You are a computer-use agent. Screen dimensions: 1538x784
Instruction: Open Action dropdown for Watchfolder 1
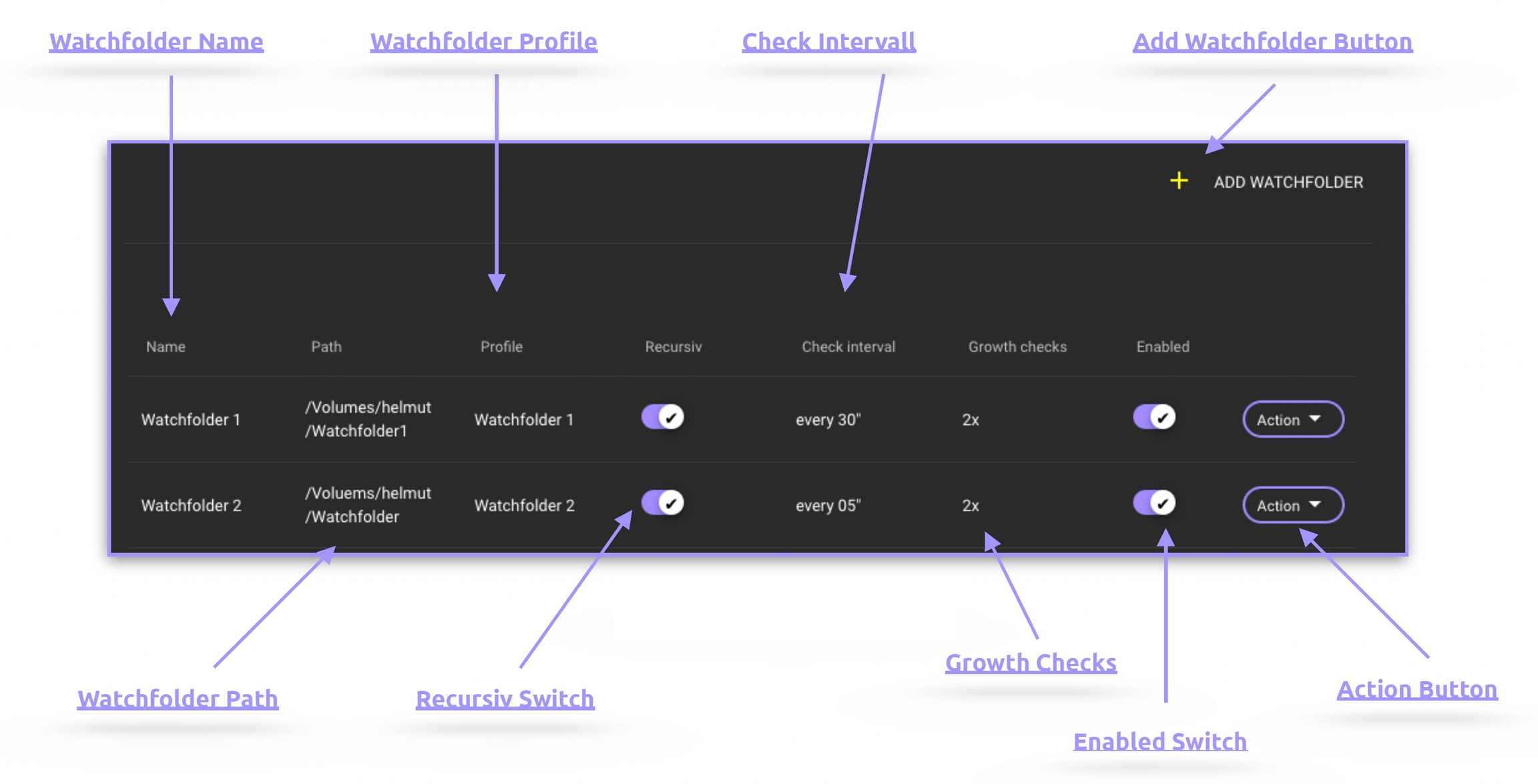coord(1292,420)
